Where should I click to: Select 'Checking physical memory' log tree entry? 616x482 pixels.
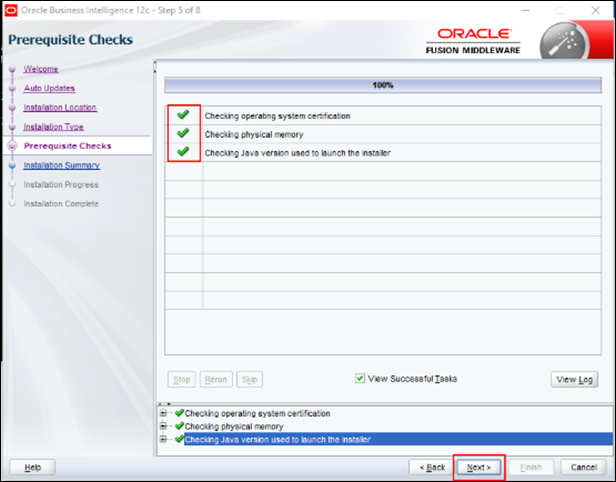point(234,426)
